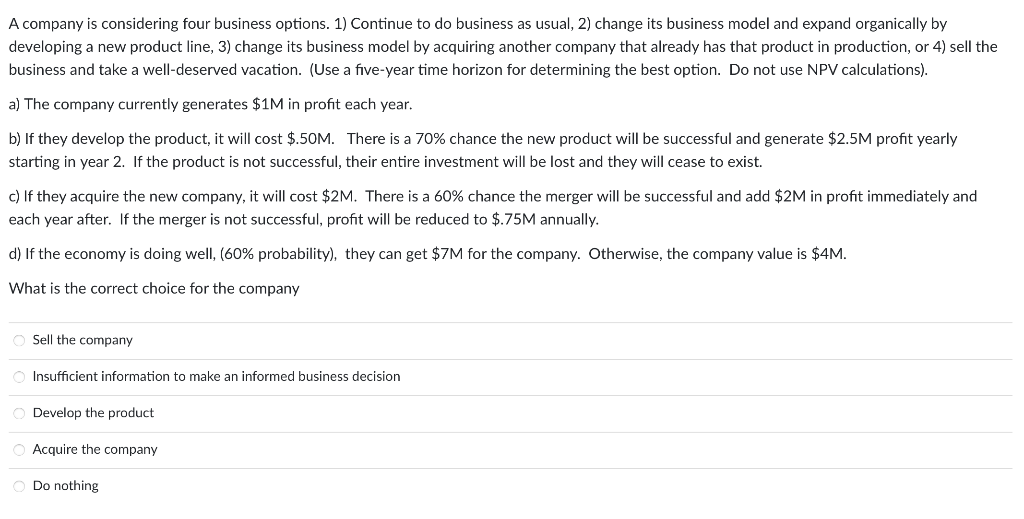This screenshot has height=519, width=1024.
Task: Click the 'Insufficient information to make' answer text
Action: (x=216, y=376)
